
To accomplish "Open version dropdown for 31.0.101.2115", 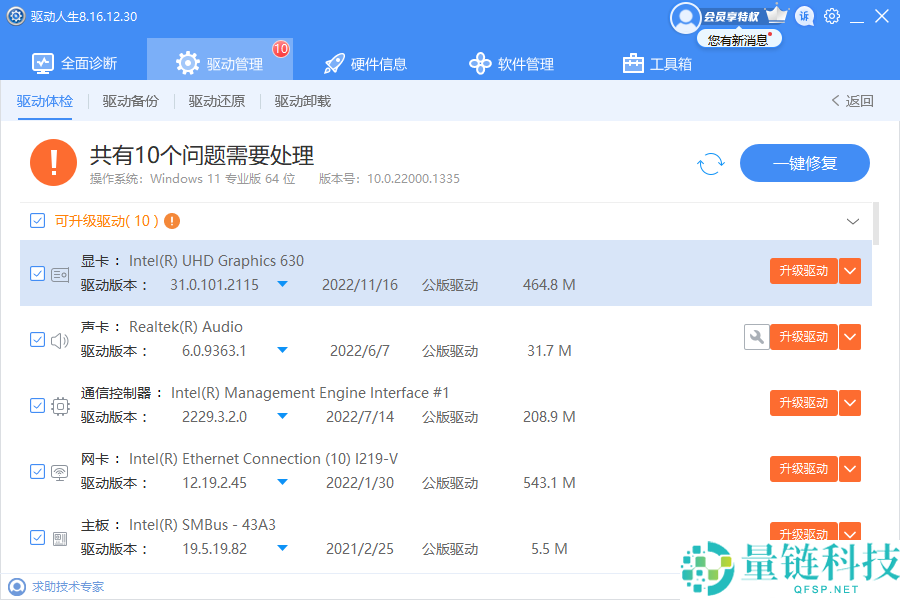I will click(282, 284).
